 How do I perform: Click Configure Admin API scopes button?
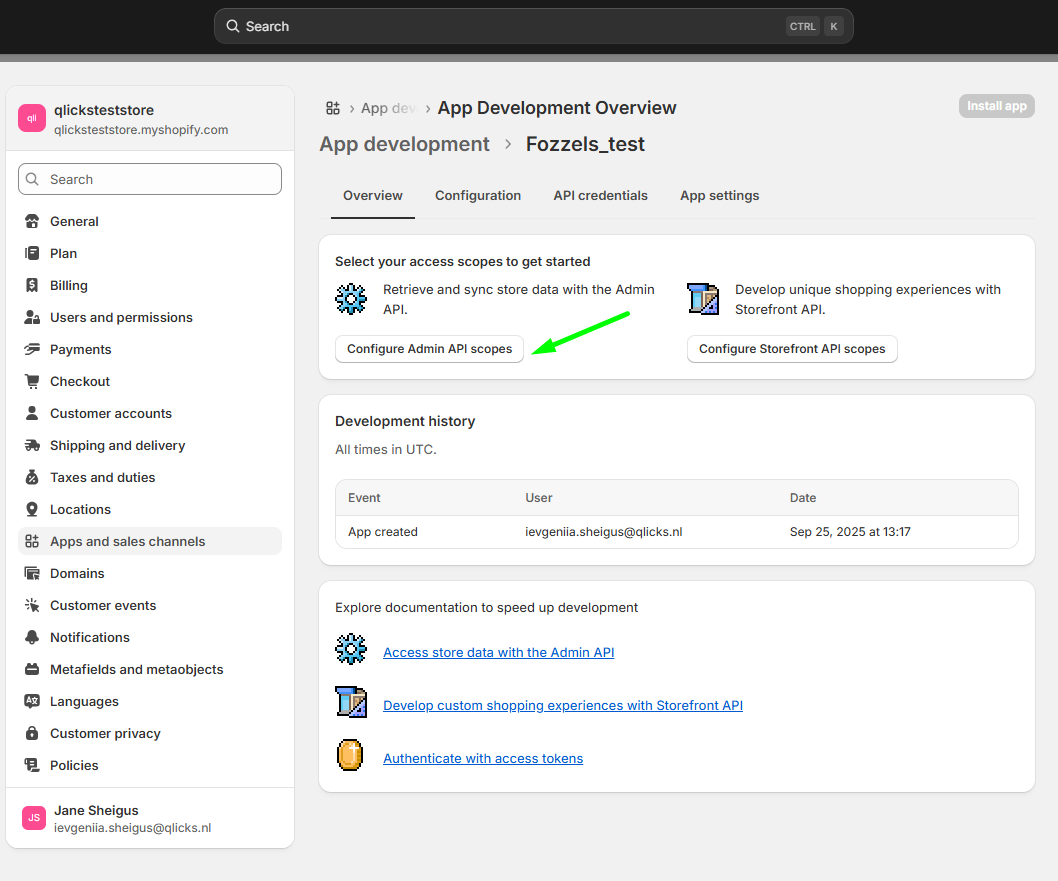(429, 349)
